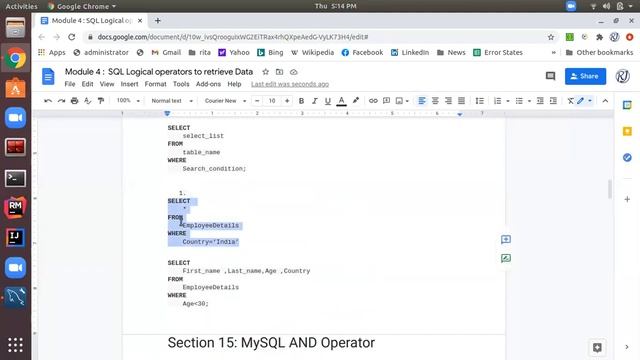640x360 pixels.
Task: Open the text color picker
Action: [342, 101]
